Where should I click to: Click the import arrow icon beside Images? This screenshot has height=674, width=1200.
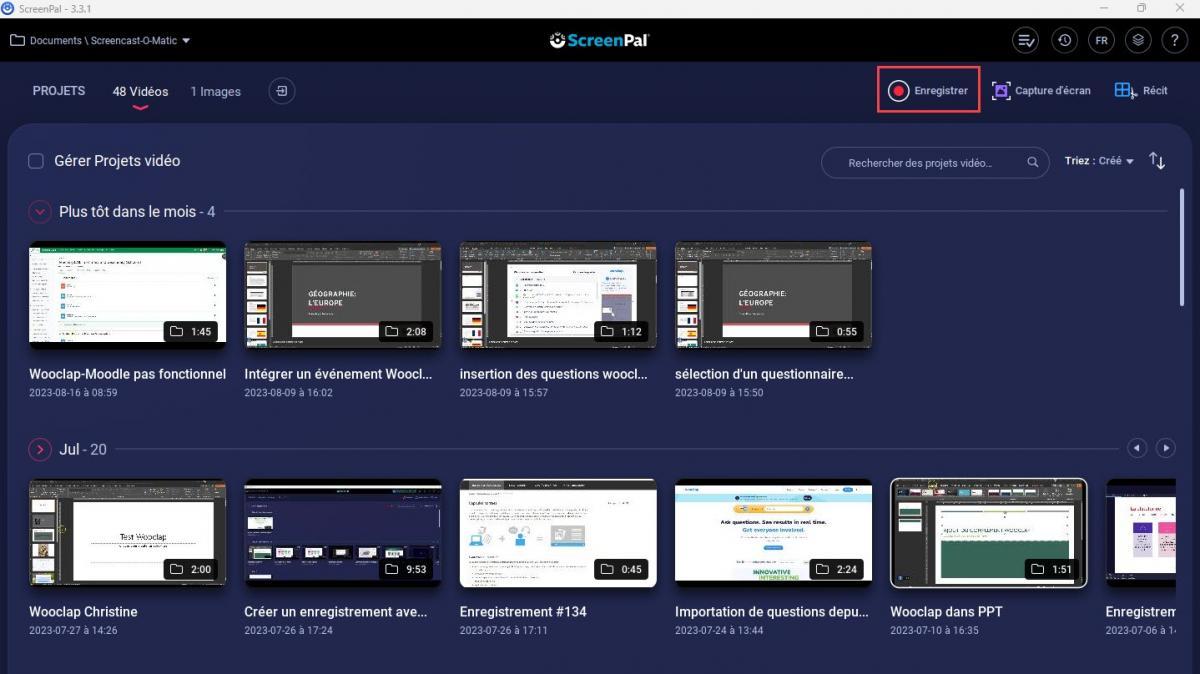click(x=282, y=91)
